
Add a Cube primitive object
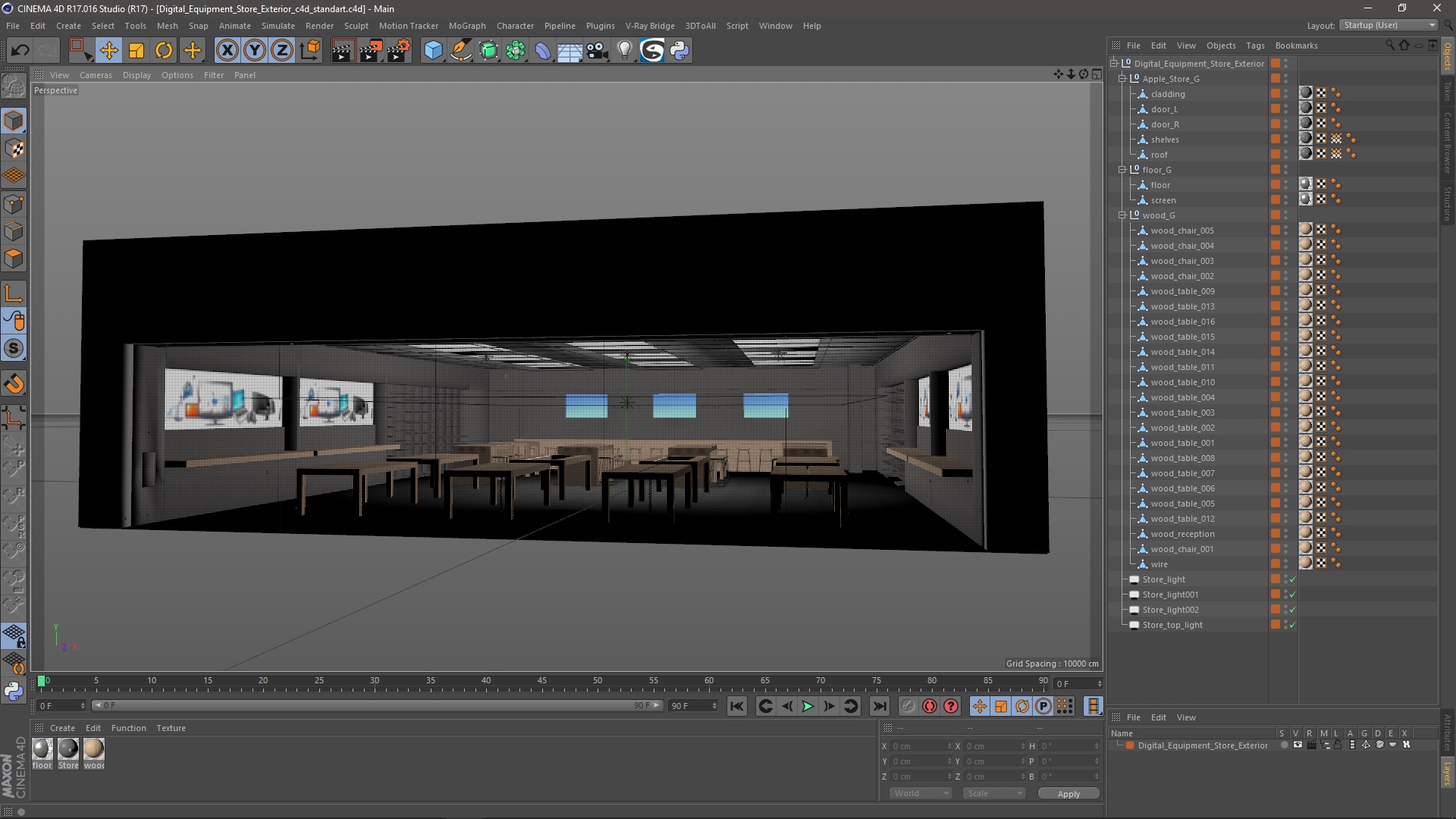433,51
